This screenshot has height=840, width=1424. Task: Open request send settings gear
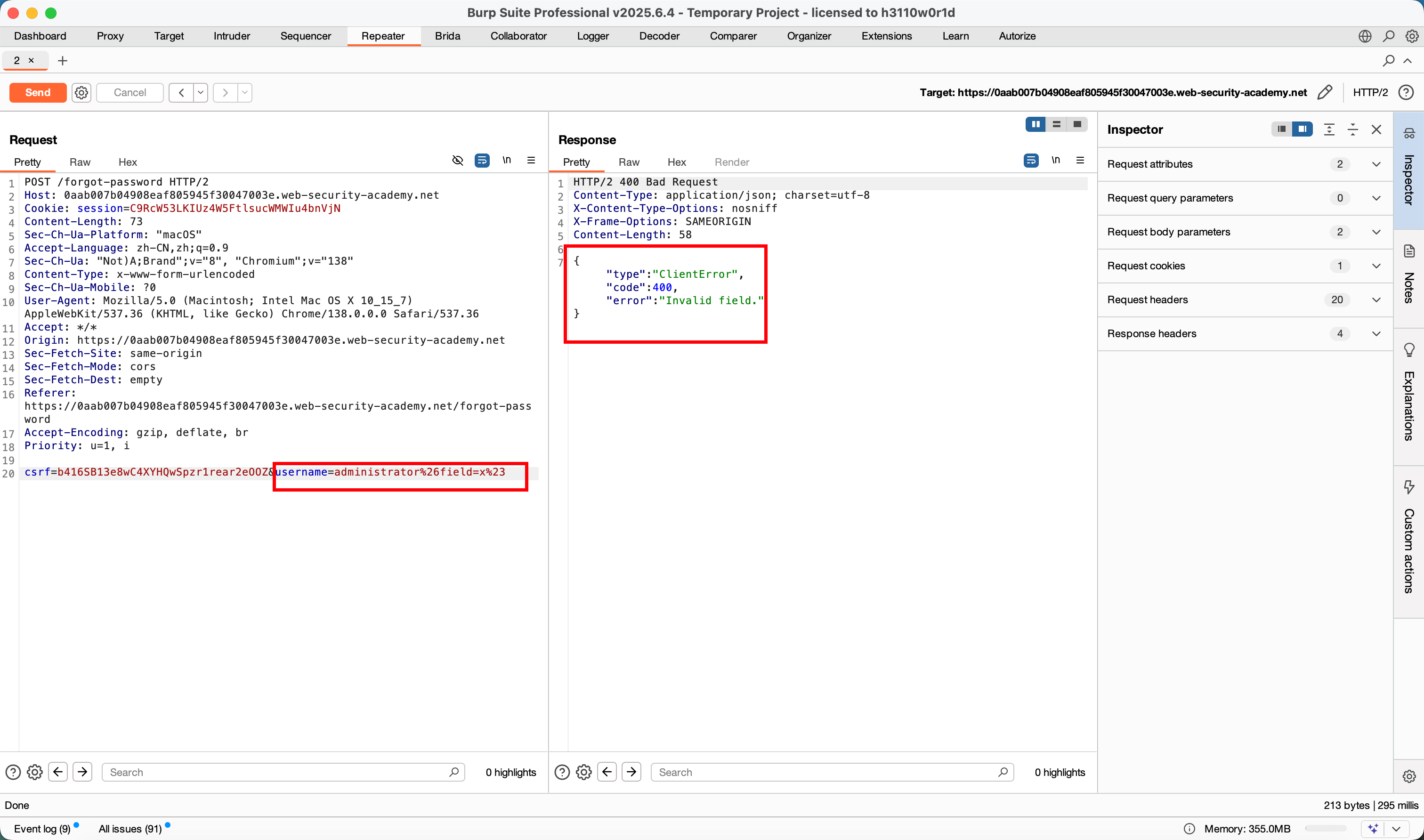(x=81, y=92)
